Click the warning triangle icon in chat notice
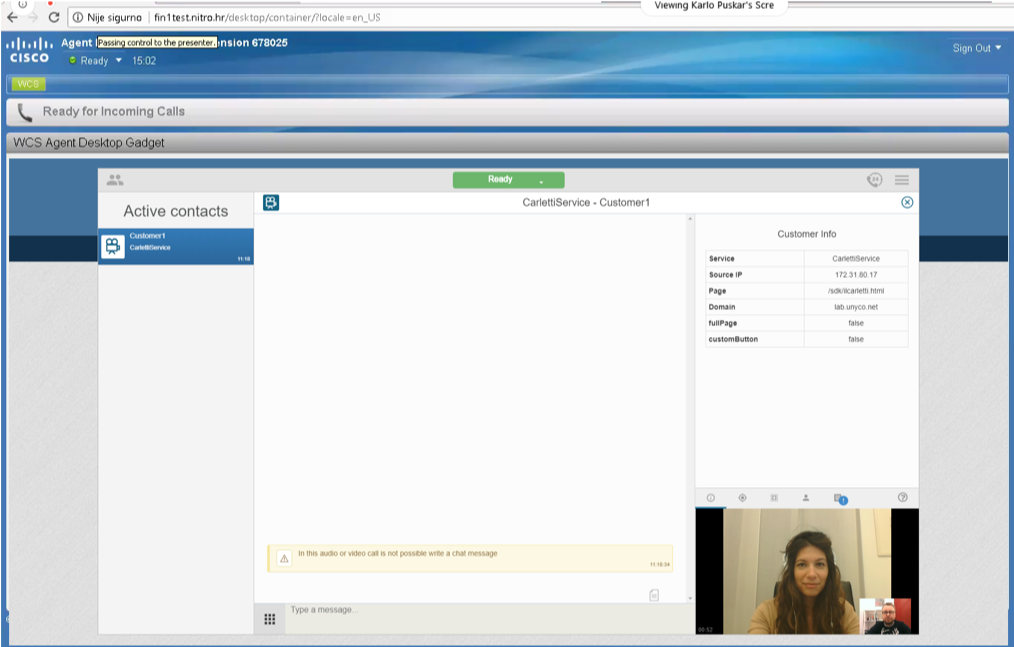The width and height of the screenshot is (1014, 647). point(284,558)
